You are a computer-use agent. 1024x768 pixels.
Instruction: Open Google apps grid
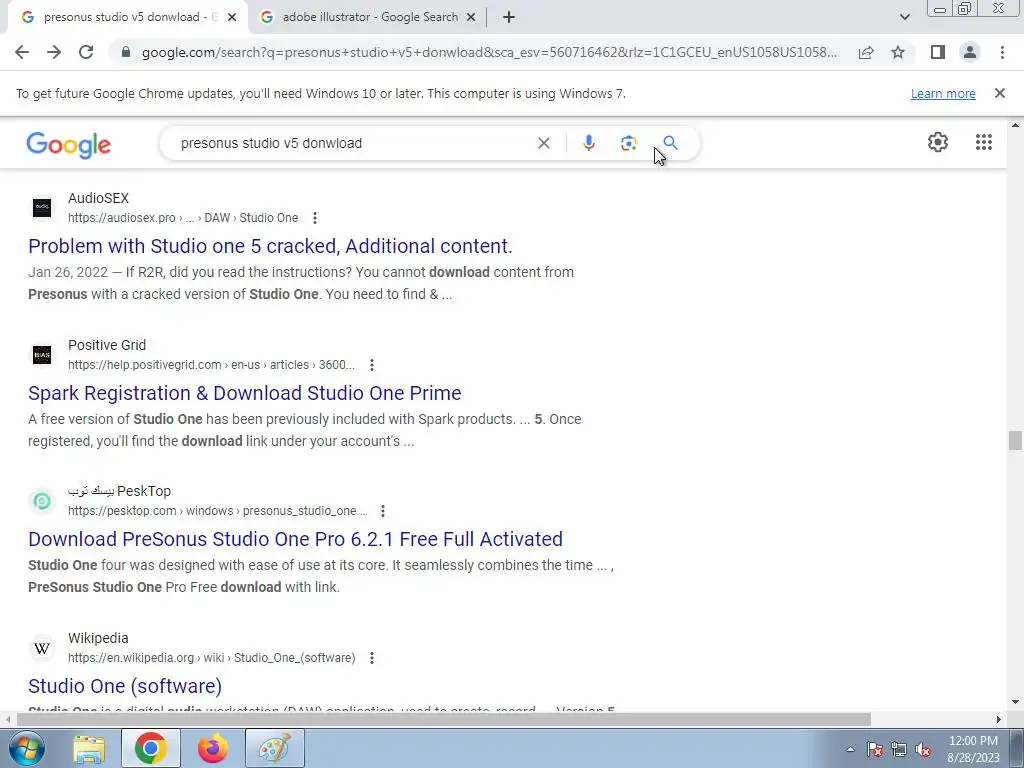pyautogui.click(x=984, y=142)
